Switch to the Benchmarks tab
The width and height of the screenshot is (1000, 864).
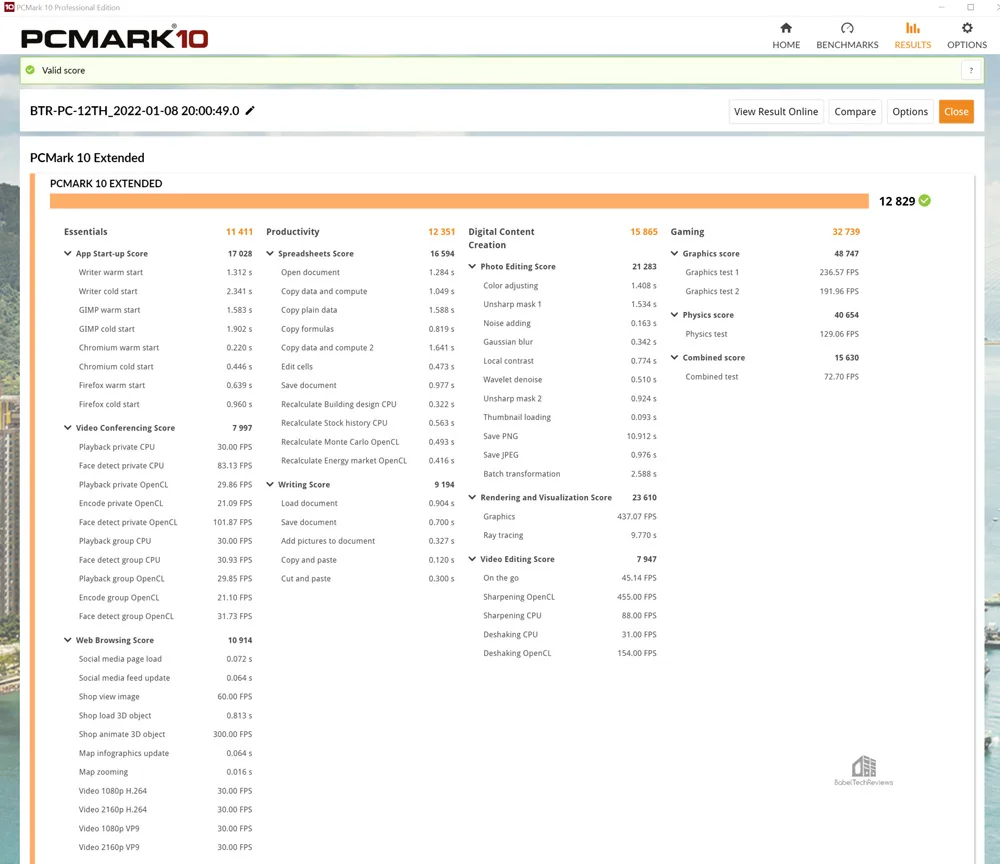847,36
